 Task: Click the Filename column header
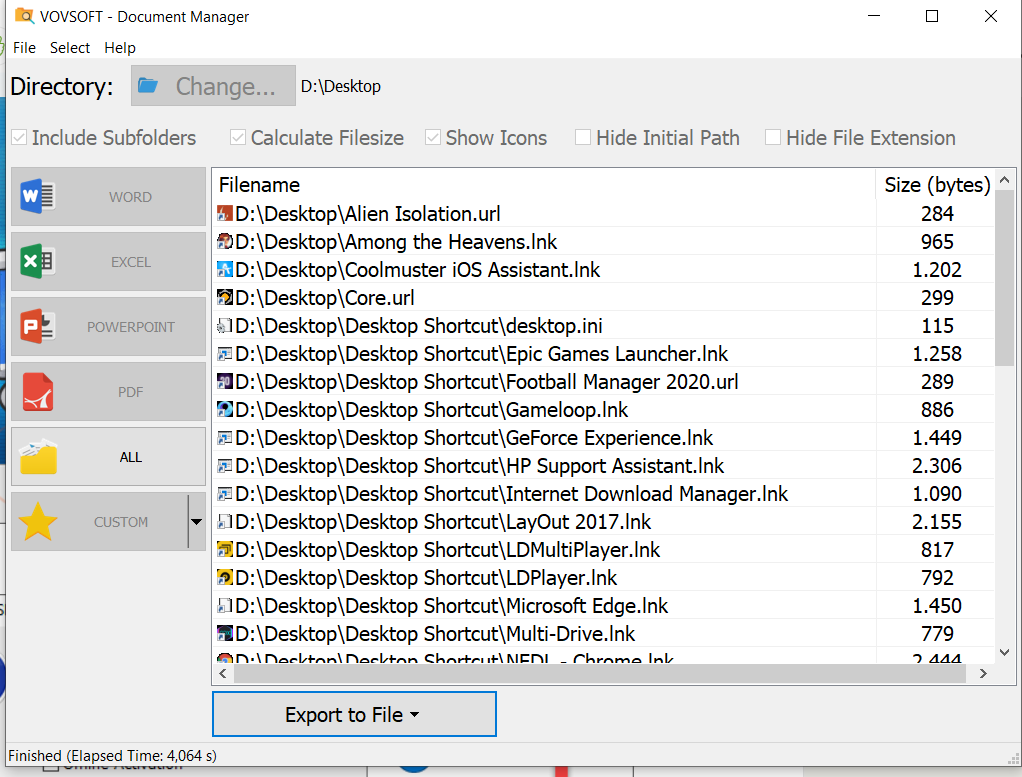click(x=544, y=184)
